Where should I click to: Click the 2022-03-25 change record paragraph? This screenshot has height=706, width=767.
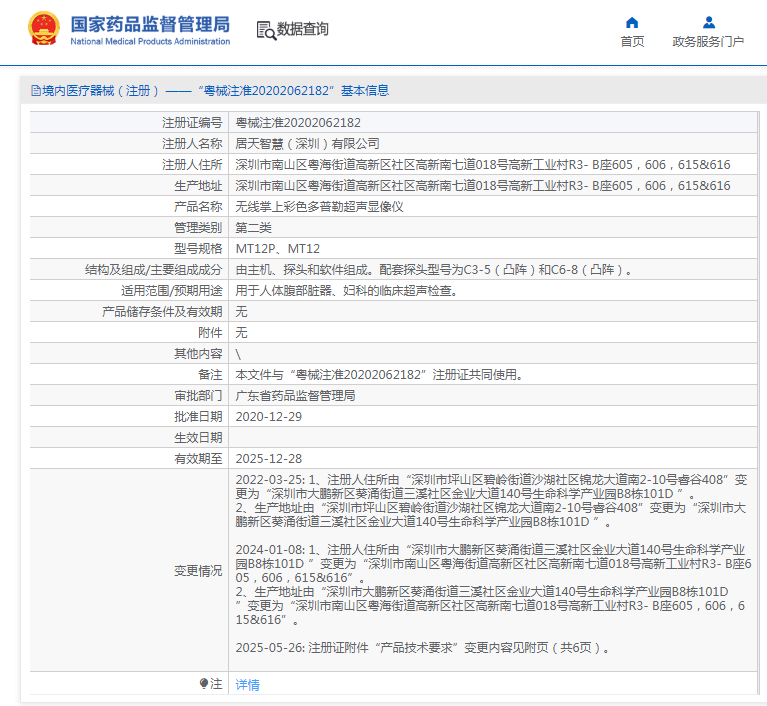click(x=491, y=501)
